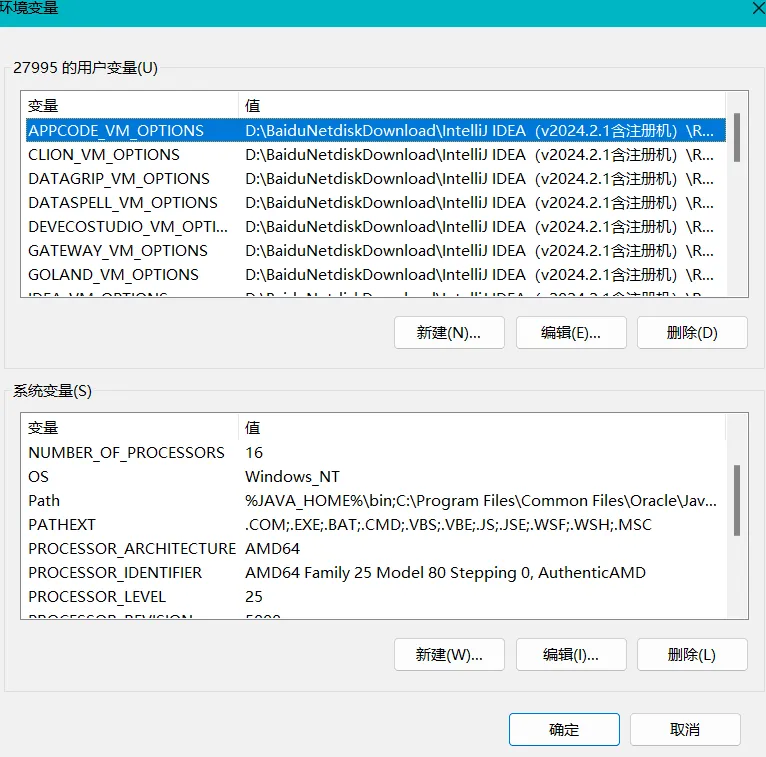Viewport: 766px width, 757px height.
Task: Click the 取消 button
Action: (685, 729)
